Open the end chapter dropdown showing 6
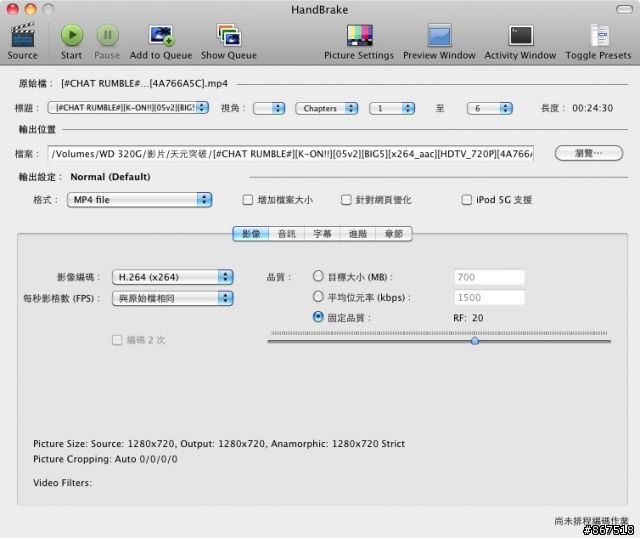The width and height of the screenshot is (640, 538). tap(489, 108)
